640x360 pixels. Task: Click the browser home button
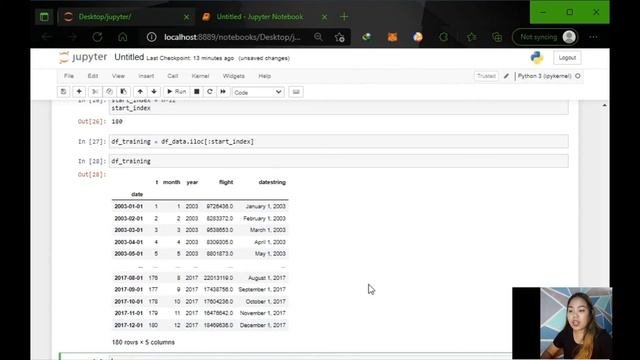(122, 37)
